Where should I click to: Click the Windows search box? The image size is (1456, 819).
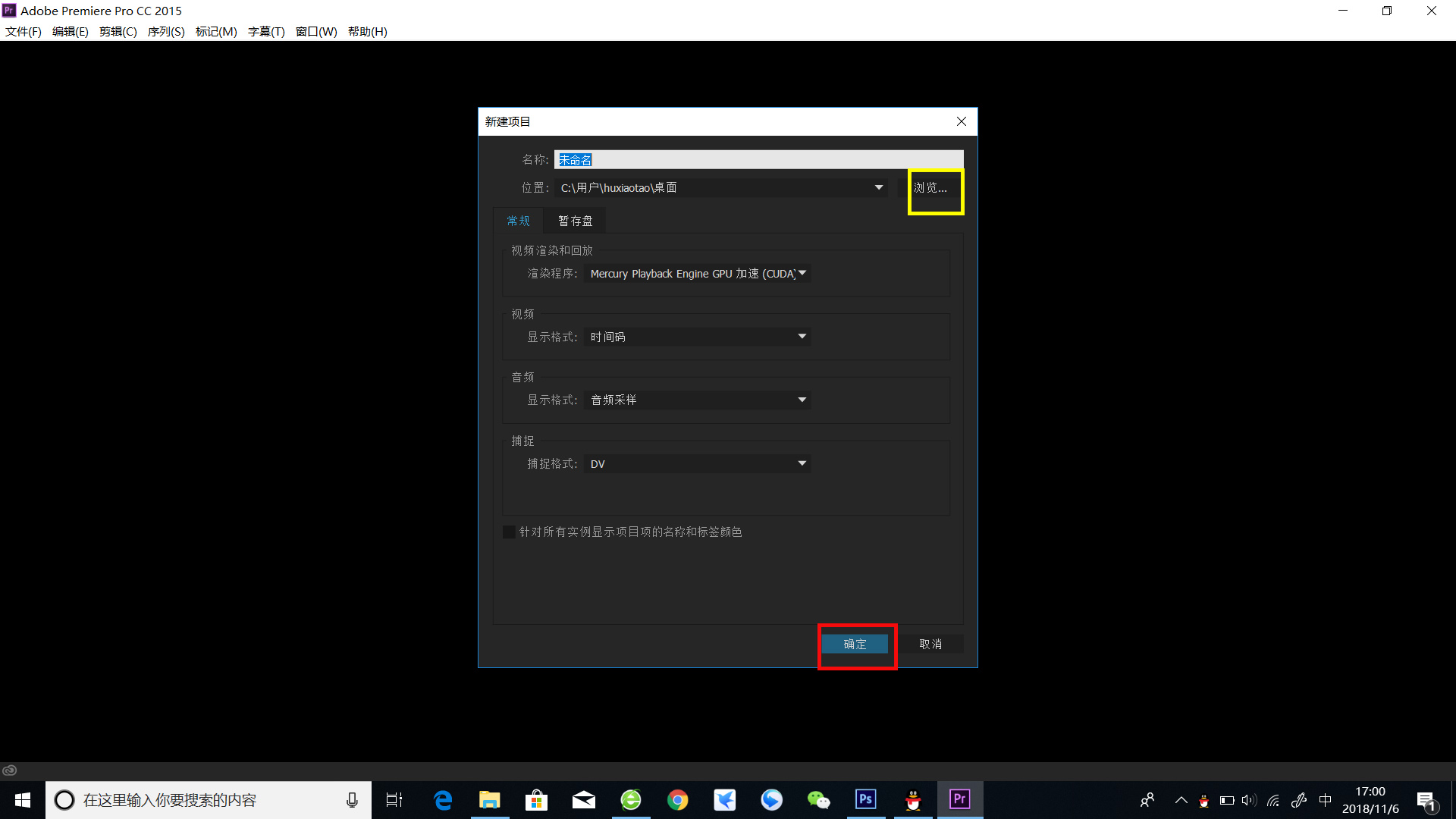pos(209,800)
